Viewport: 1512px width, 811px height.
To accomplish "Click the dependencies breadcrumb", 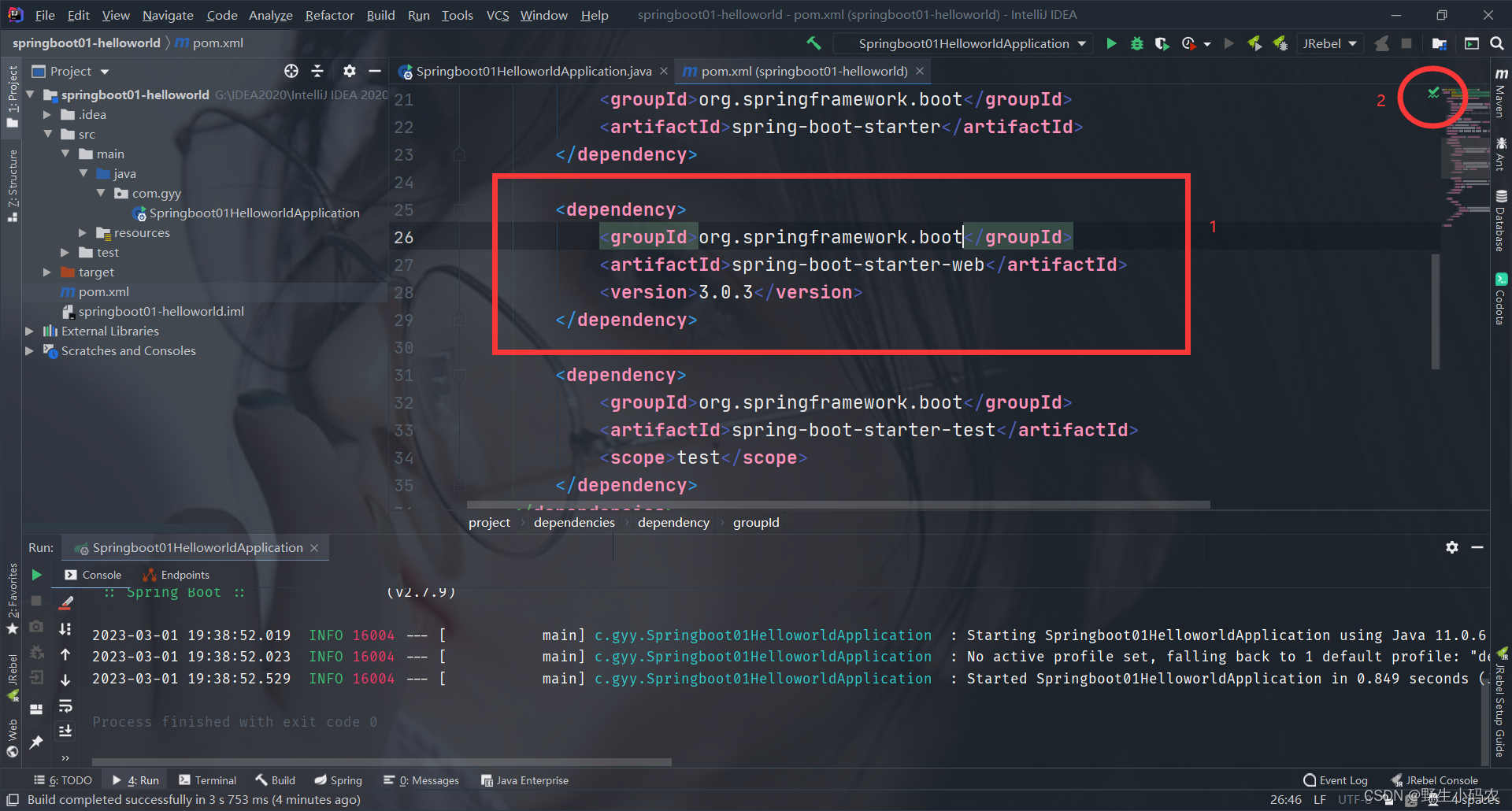I will coord(574,522).
